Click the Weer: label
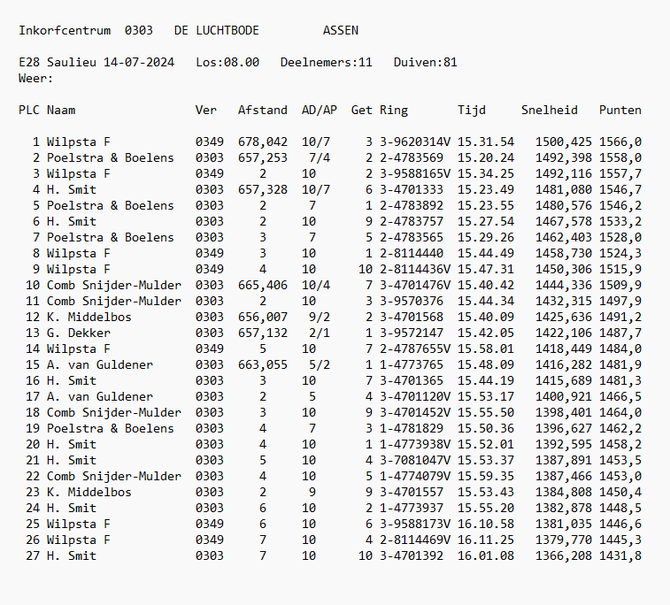 point(35,79)
